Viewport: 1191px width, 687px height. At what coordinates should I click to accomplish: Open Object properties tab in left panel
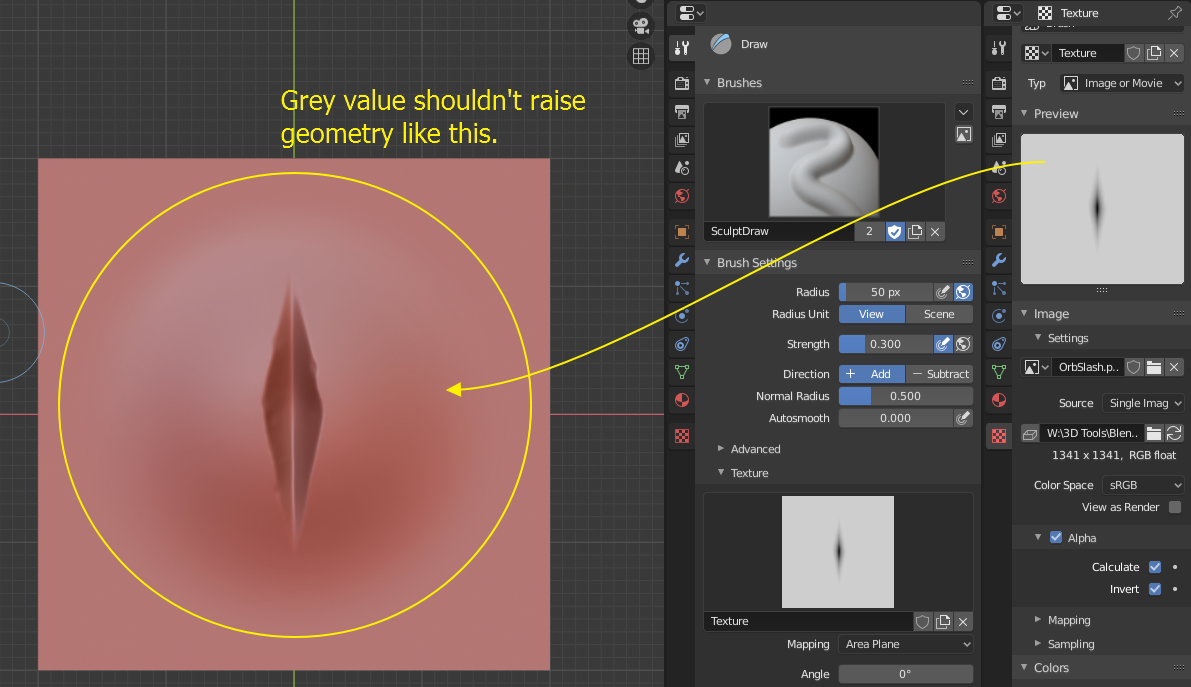[x=682, y=231]
